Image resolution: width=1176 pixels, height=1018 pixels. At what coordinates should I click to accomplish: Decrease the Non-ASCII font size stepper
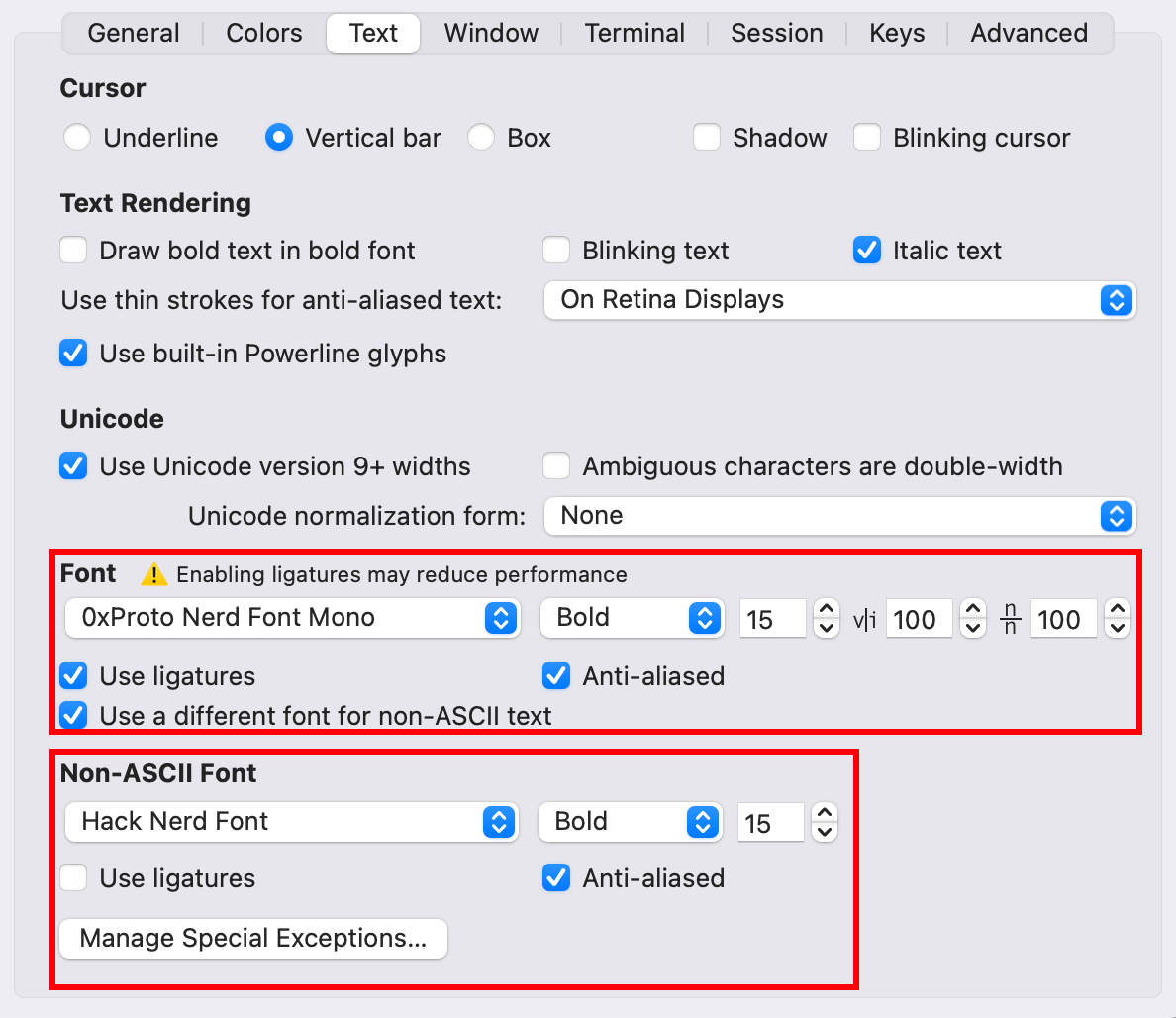pos(824,832)
